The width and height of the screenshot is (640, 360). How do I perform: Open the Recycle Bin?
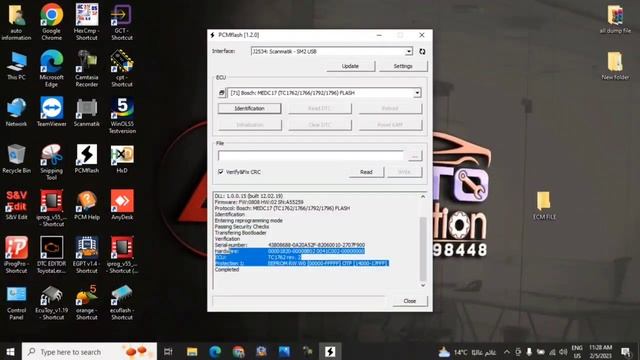pyautogui.click(x=16, y=159)
